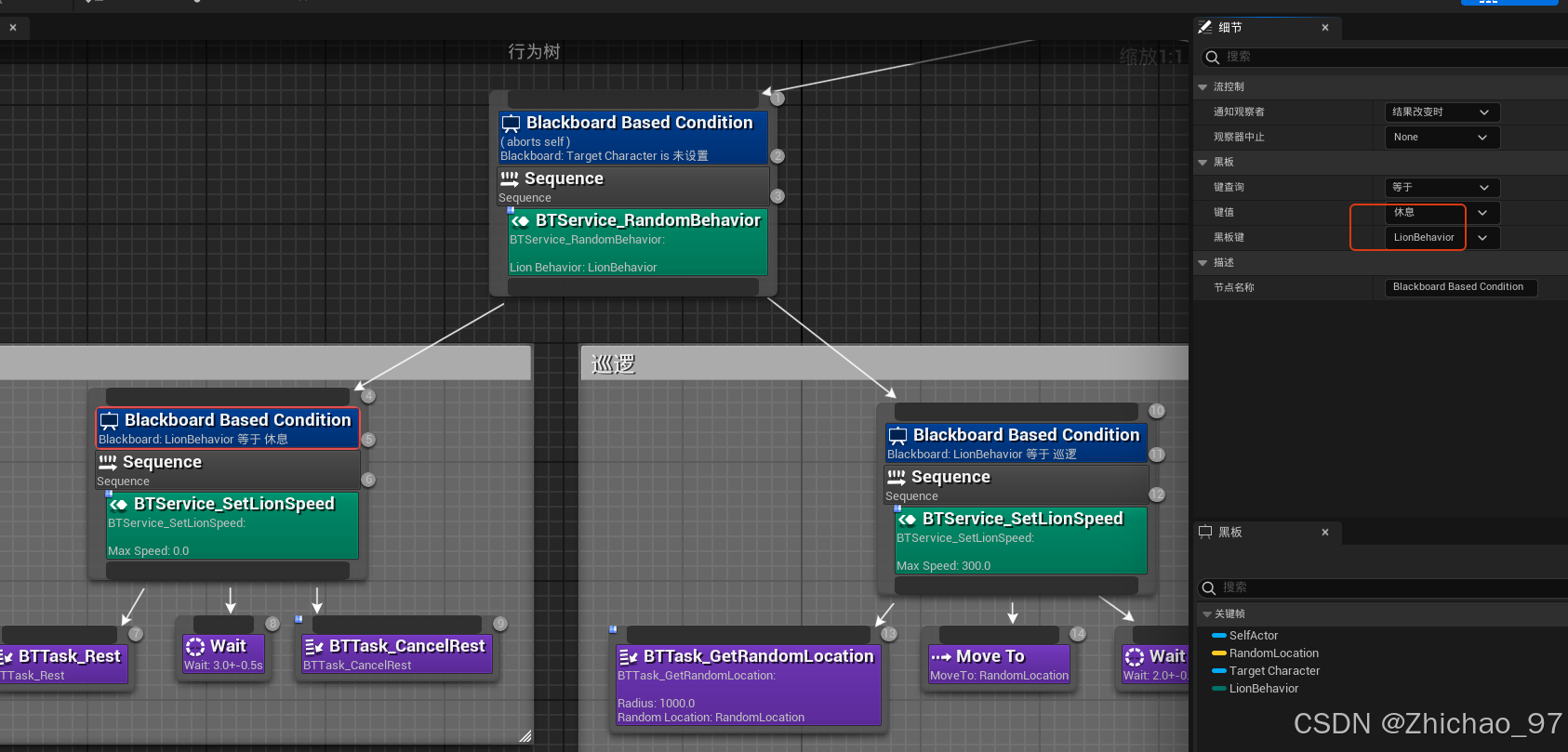
Task: Click the Target Character key color marker
Action: [x=1219, y=671]
